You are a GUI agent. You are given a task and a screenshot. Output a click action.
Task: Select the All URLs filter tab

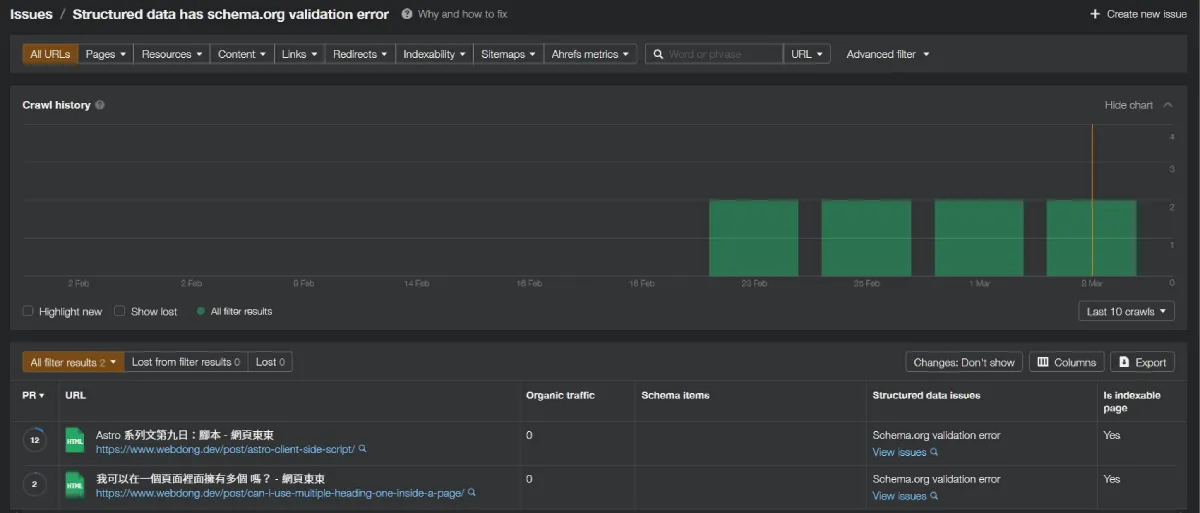tap(50, 54)
